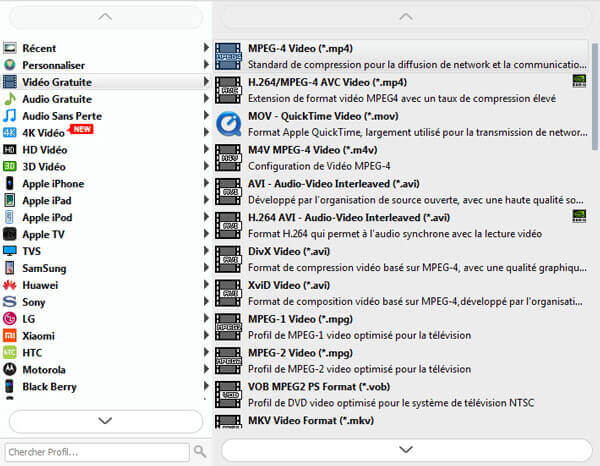Choose H.264 AVI - Audio-Video Interleaved
Image resolution: width=600 pixels, height=466 pixels.
tap(400, 225)
